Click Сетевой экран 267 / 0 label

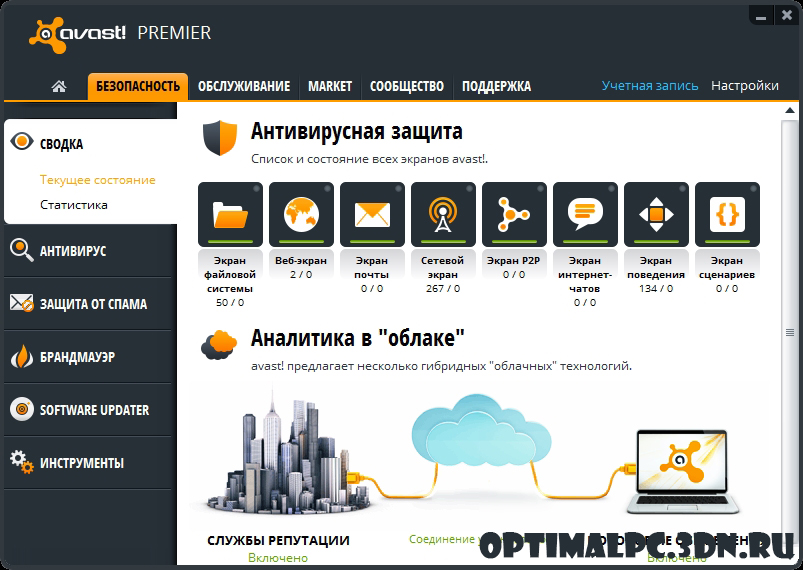443,275
